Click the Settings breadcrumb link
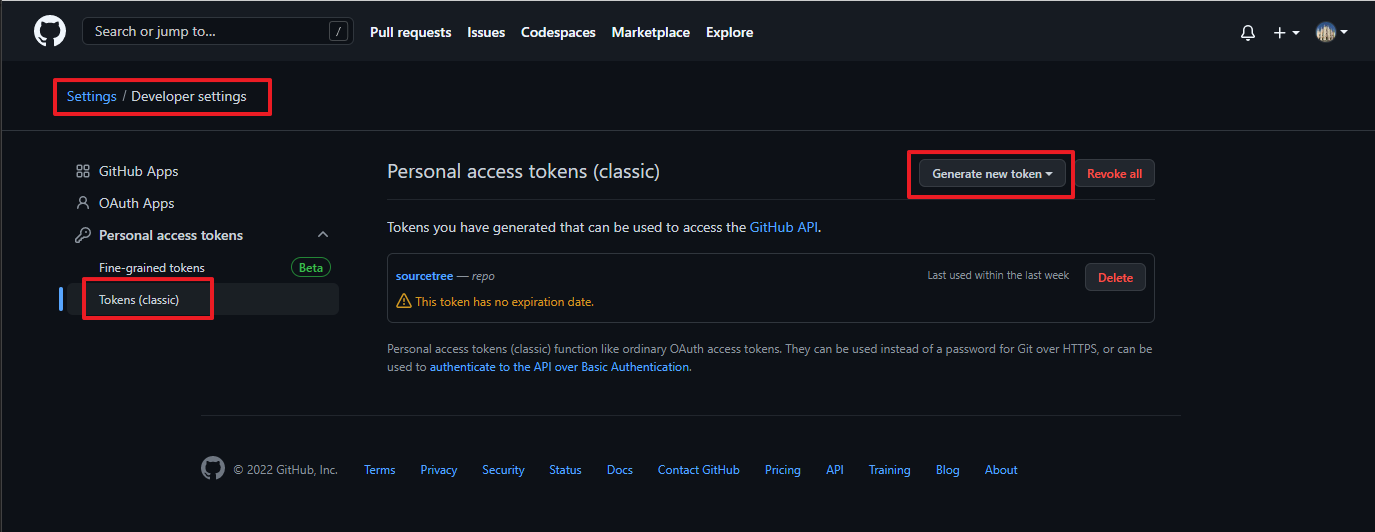The image size is (1375, 532). (92, 96)
